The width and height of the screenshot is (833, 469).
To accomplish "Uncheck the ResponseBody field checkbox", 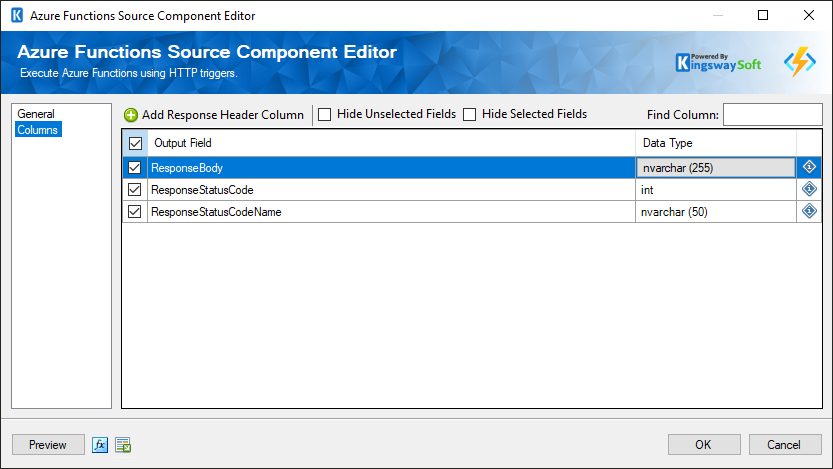I will coord(134,168).
